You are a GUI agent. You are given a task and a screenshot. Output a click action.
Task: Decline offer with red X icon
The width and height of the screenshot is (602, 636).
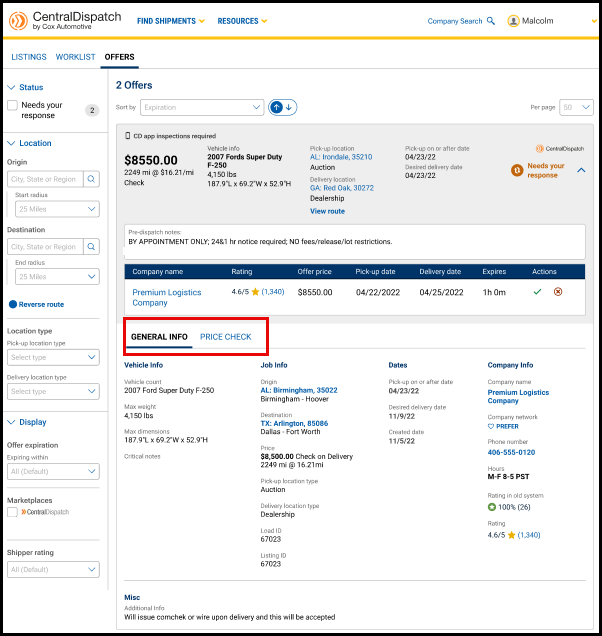[x=558, y=292]
